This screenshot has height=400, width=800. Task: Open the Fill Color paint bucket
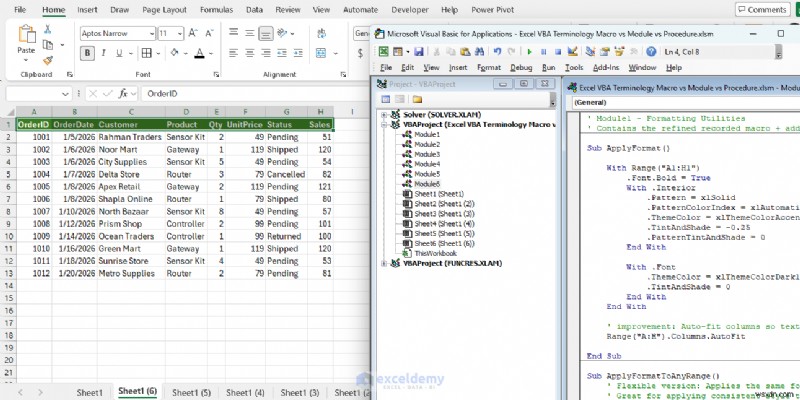point(175,53)
